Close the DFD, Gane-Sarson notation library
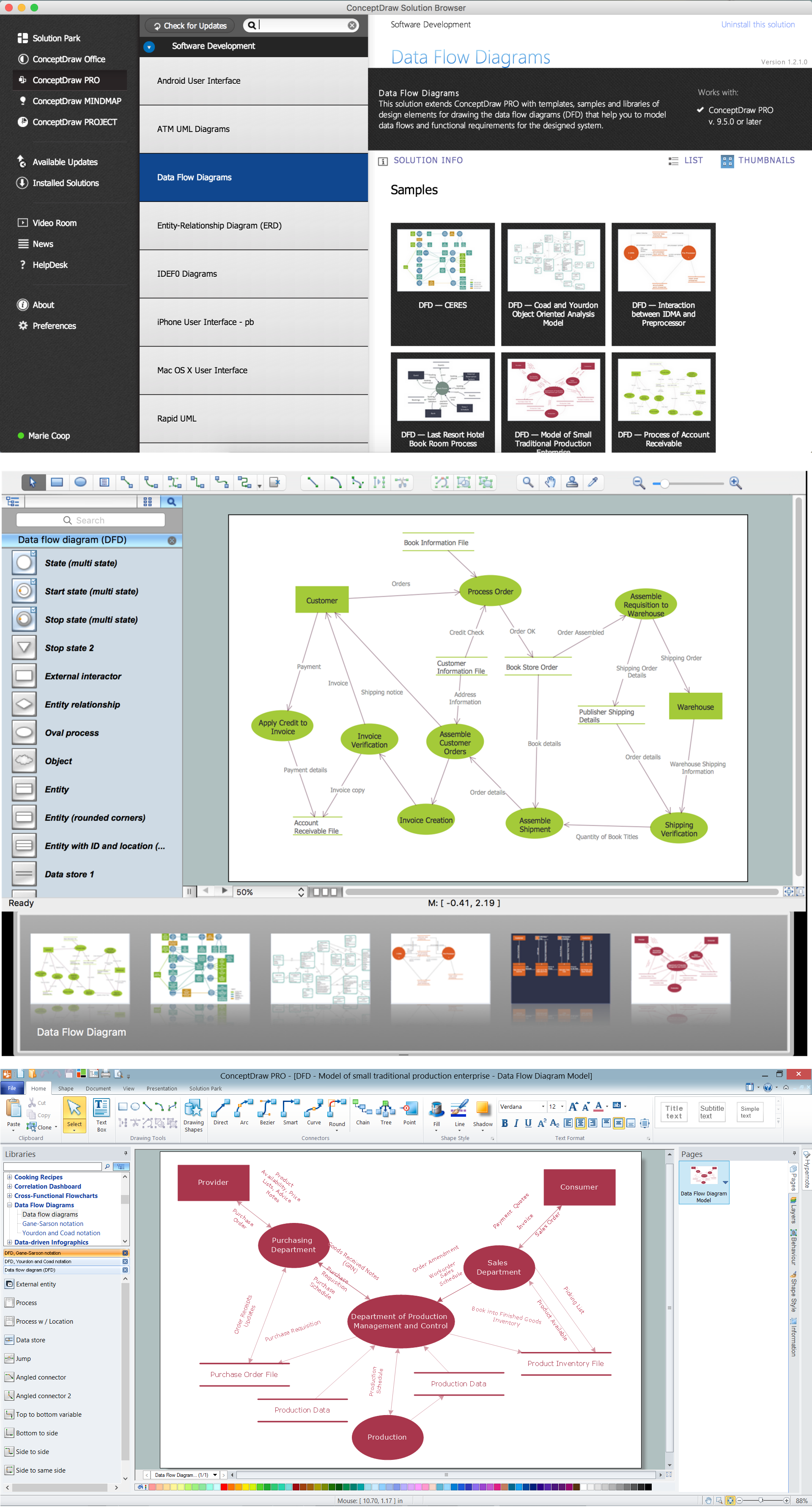The height and width of the screenshot is (1509, 812). tap(125, 1253)
